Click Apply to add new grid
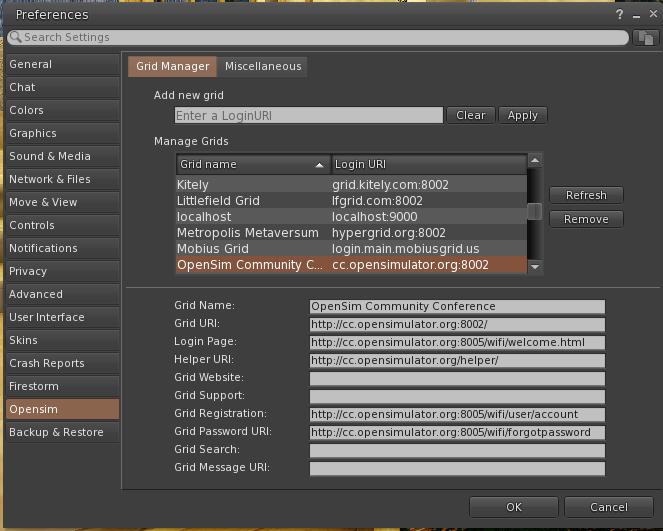The image size is (663, 531). (x=523, y=115)
